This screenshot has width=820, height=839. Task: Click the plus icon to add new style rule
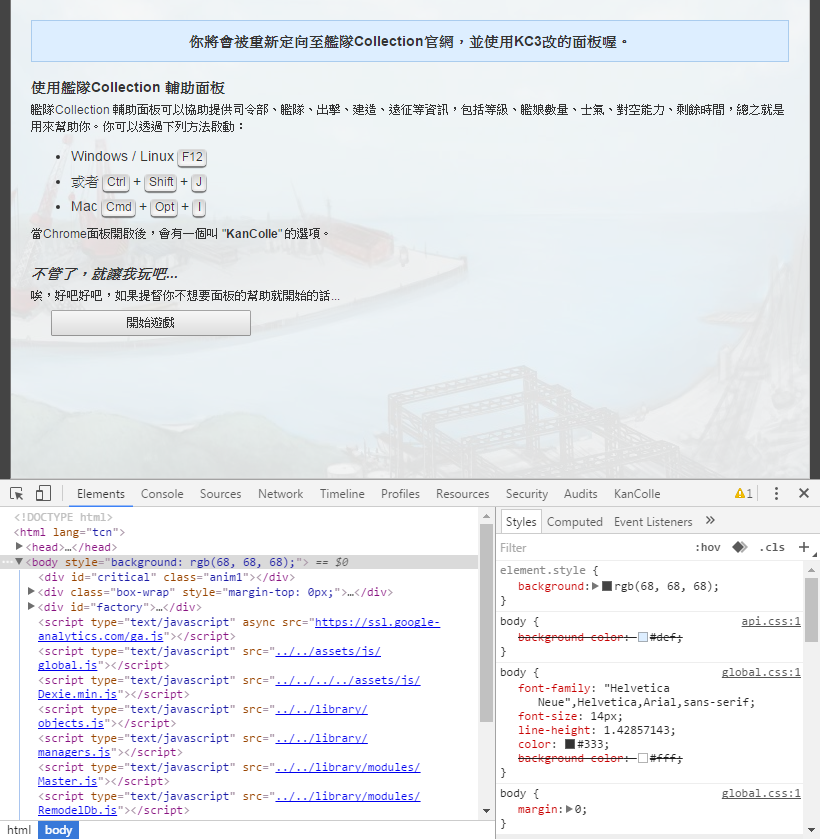click(806, 547)
